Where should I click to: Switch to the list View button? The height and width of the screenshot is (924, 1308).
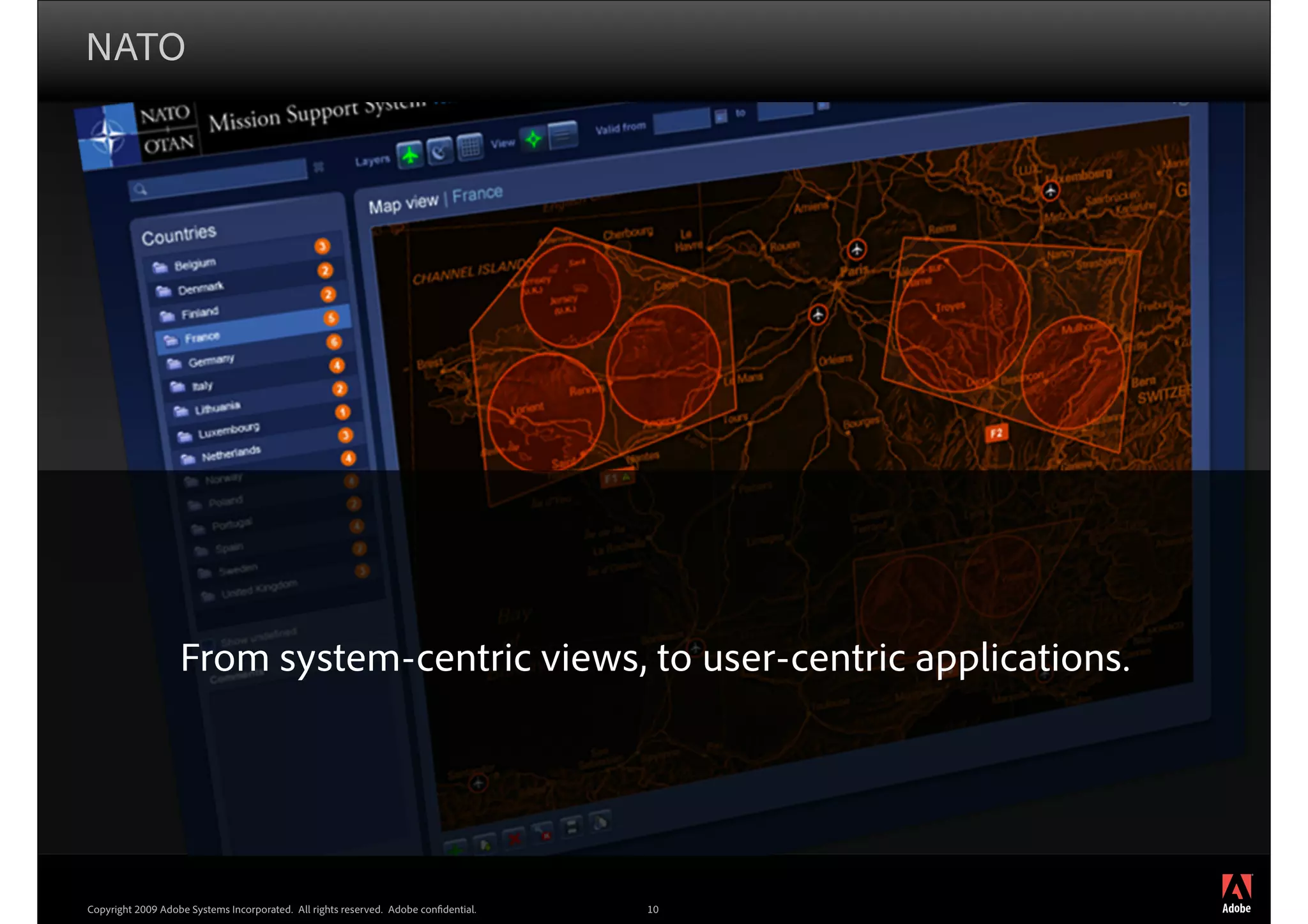[563, 135]
